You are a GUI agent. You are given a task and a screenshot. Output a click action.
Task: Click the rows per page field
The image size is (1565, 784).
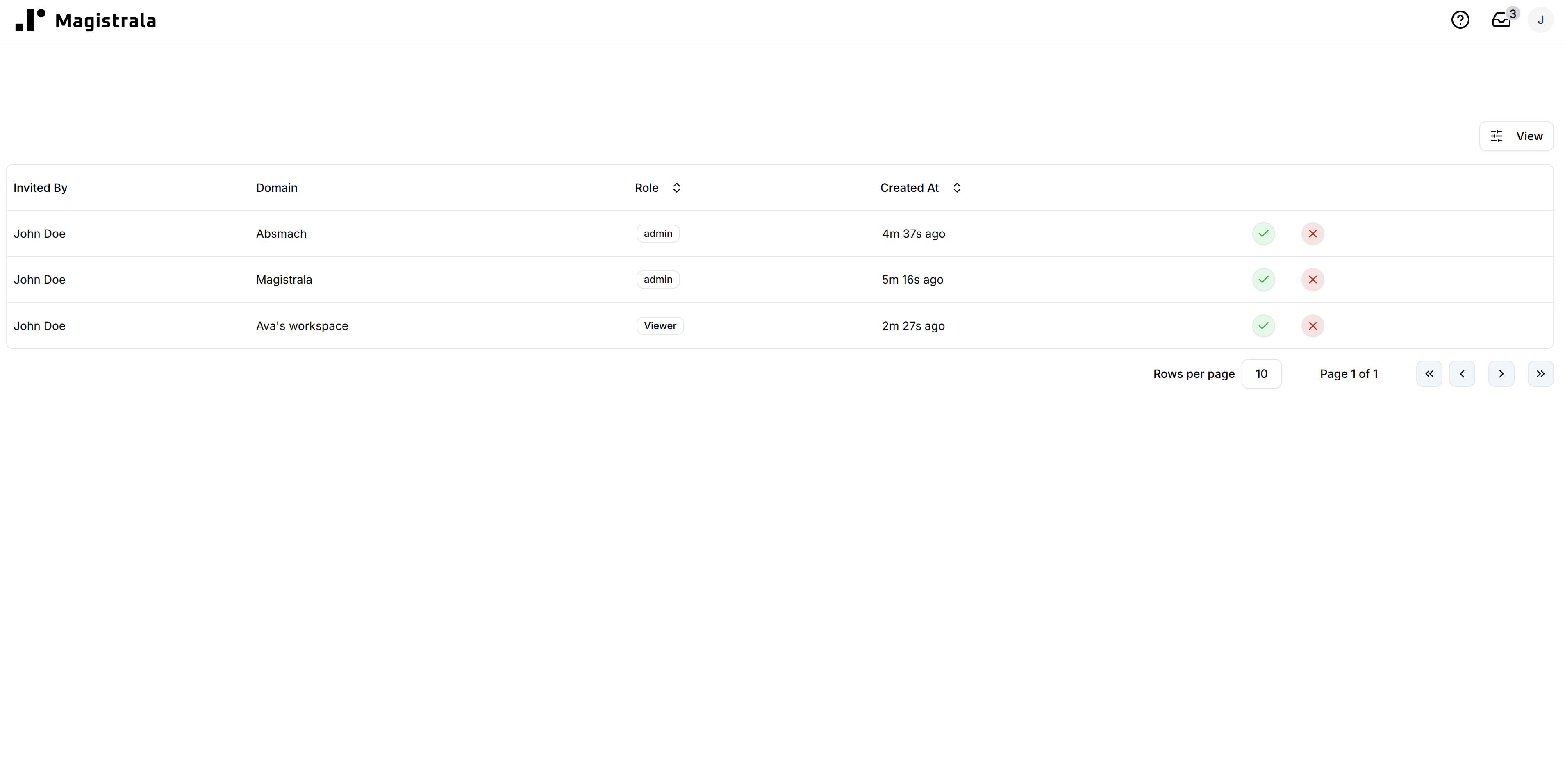[1261, 373]
